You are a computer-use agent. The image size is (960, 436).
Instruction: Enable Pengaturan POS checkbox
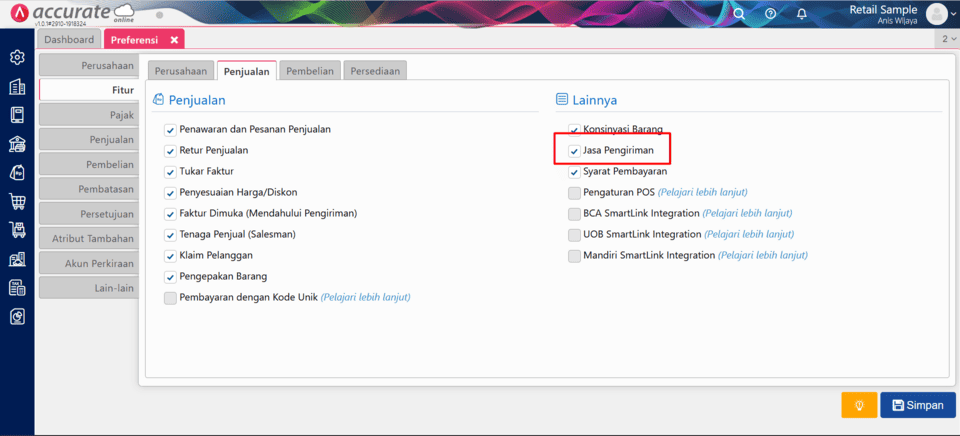(574, 192)
